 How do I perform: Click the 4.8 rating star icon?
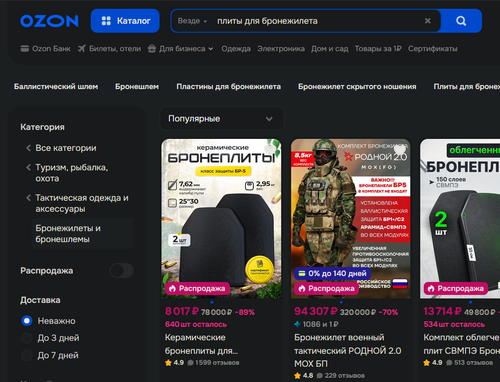[298, 376]
